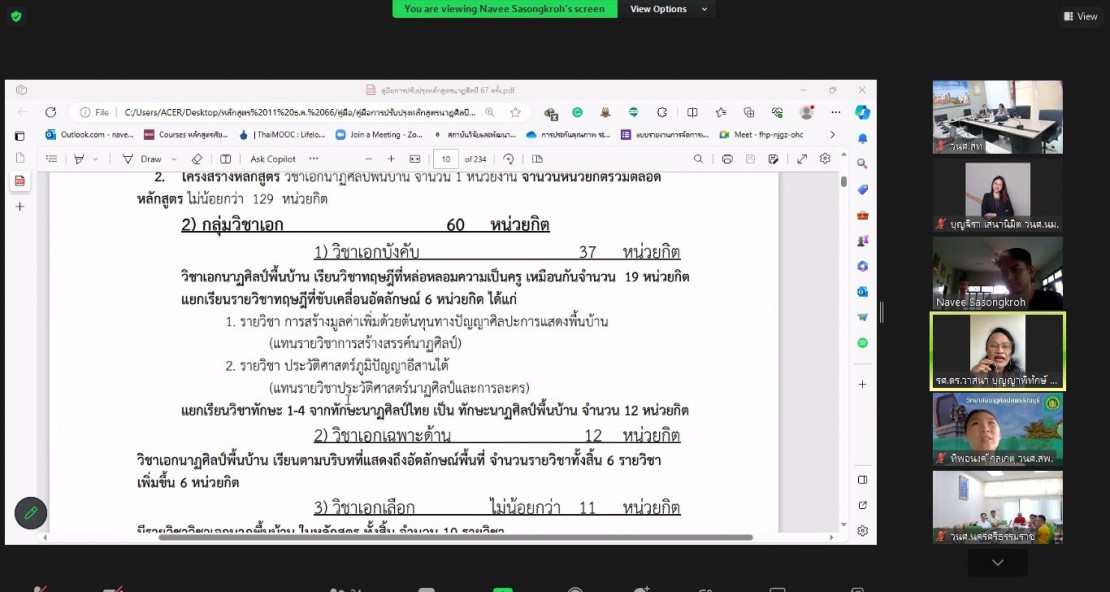Open the Outlook.com bookmark

(89, 135)
